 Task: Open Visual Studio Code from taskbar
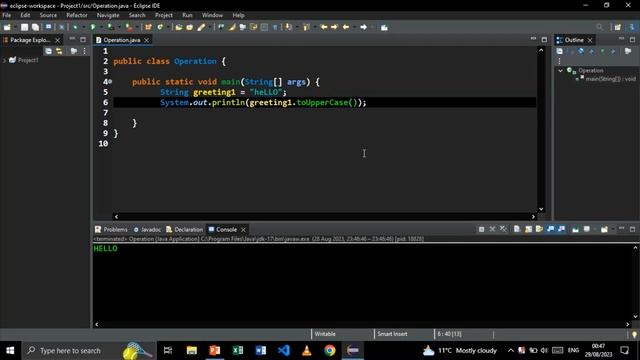(284, 351)
